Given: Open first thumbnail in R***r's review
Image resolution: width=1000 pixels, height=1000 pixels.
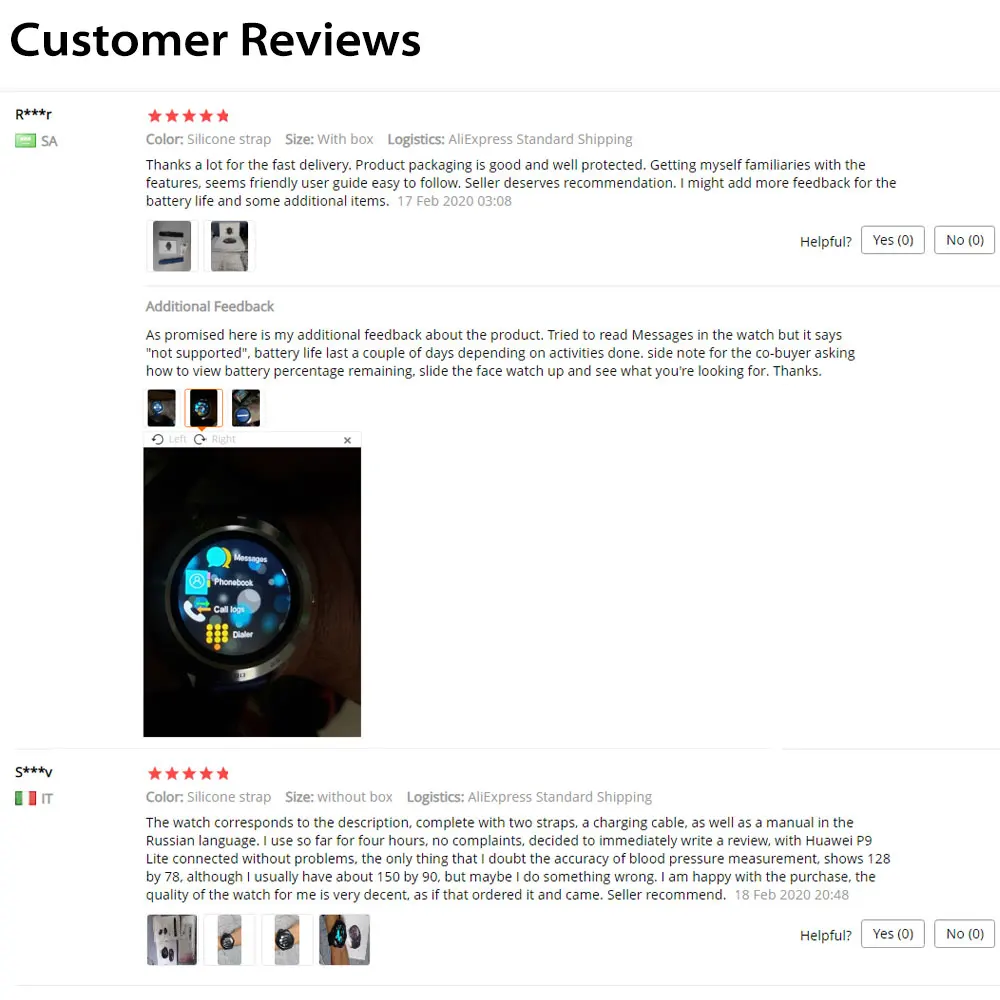Looking at the screenshot, I should pos(172,246).
